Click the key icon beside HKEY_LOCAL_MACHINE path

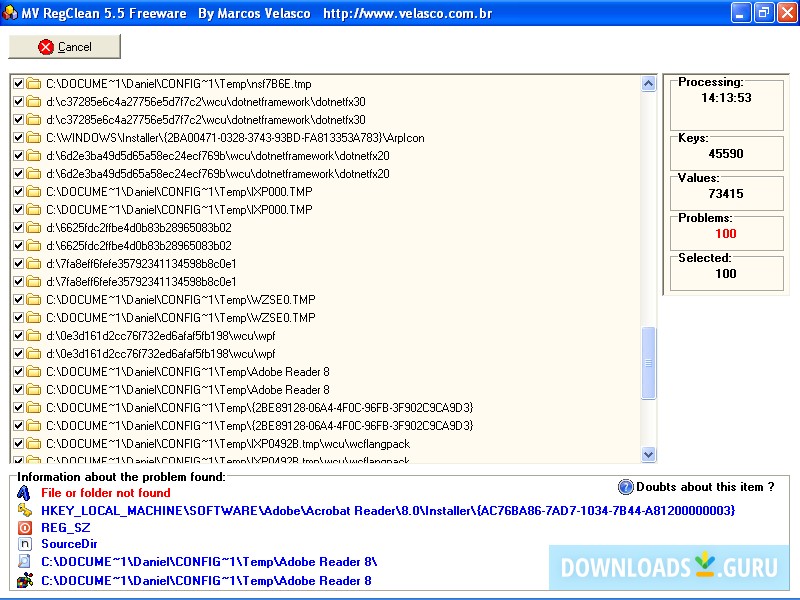pyautogui.click(x=25, y=510)
